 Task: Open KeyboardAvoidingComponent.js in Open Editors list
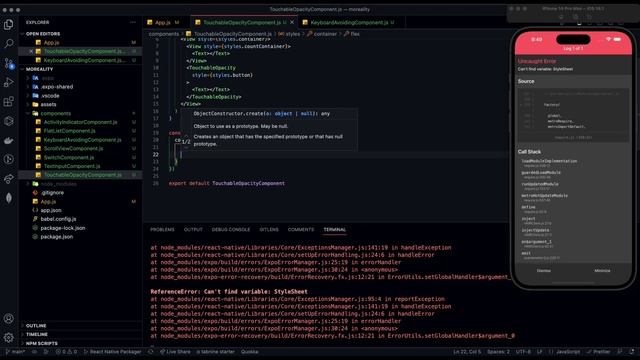point(84,60)
